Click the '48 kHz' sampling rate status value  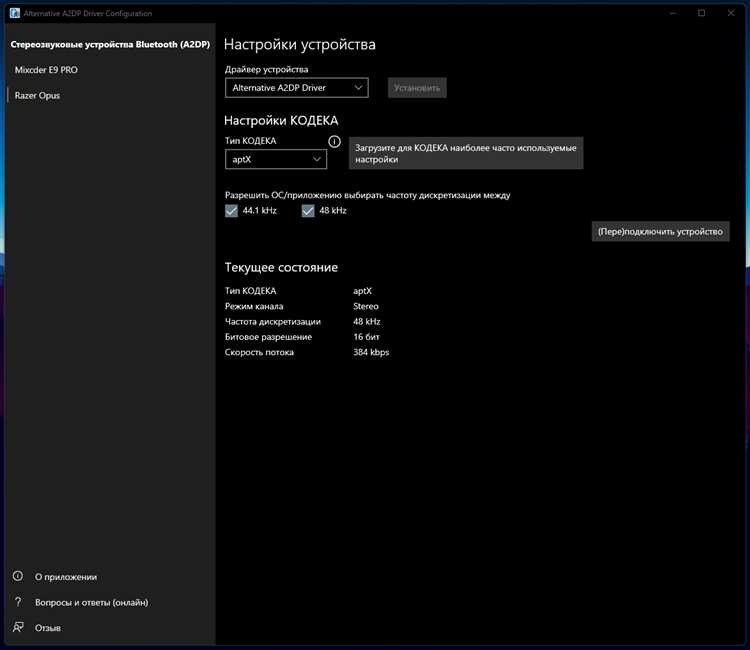367,321
